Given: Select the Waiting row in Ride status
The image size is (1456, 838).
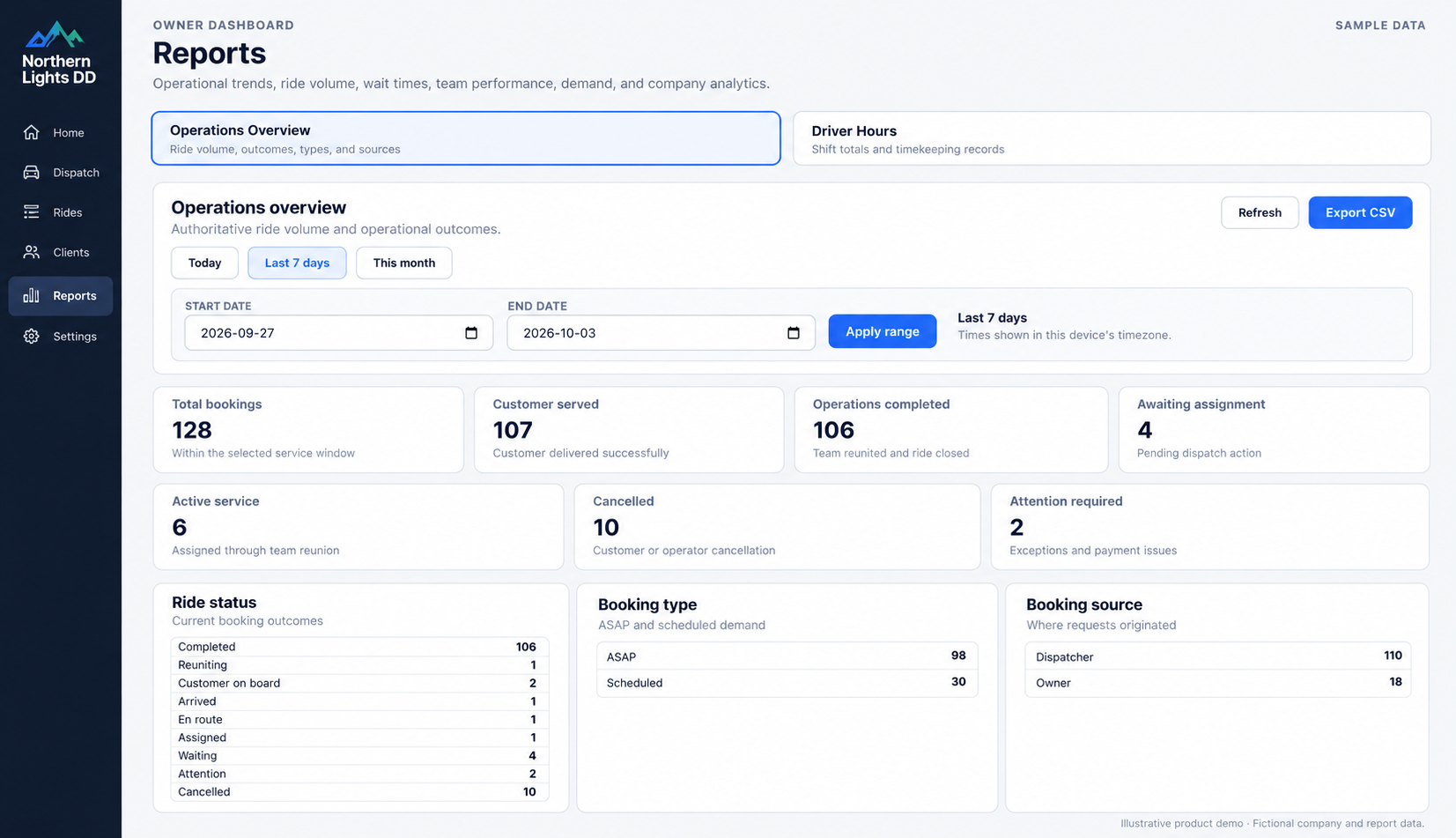Looking at the screenshot, I should pyautogui.click(x=359, y=755).
